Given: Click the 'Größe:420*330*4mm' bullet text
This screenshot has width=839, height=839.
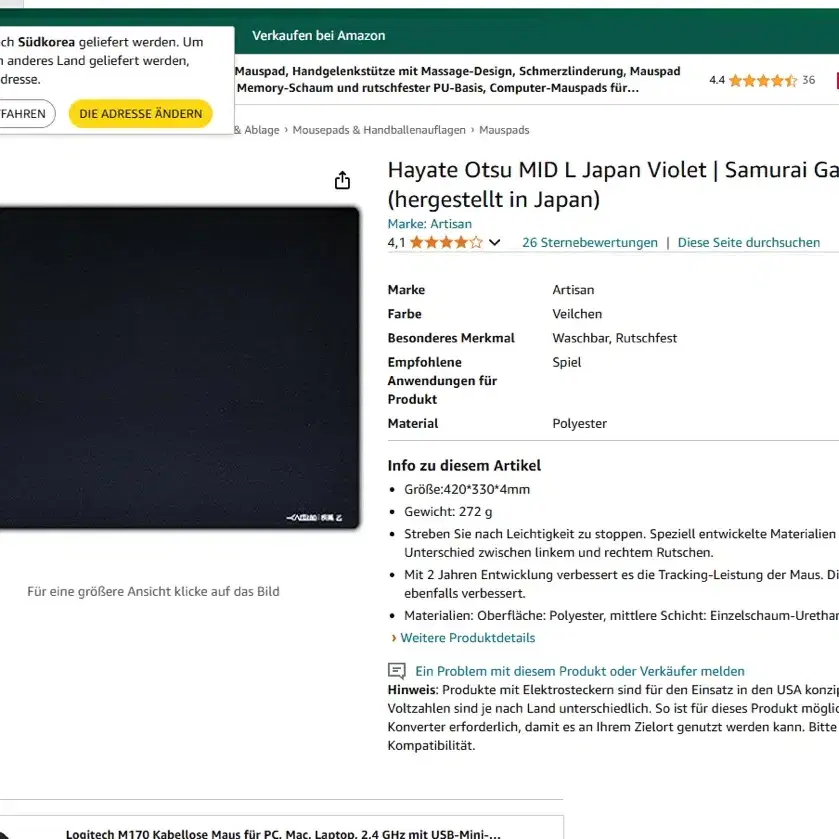Looking at the screenshot, I should tap(467, 489).
